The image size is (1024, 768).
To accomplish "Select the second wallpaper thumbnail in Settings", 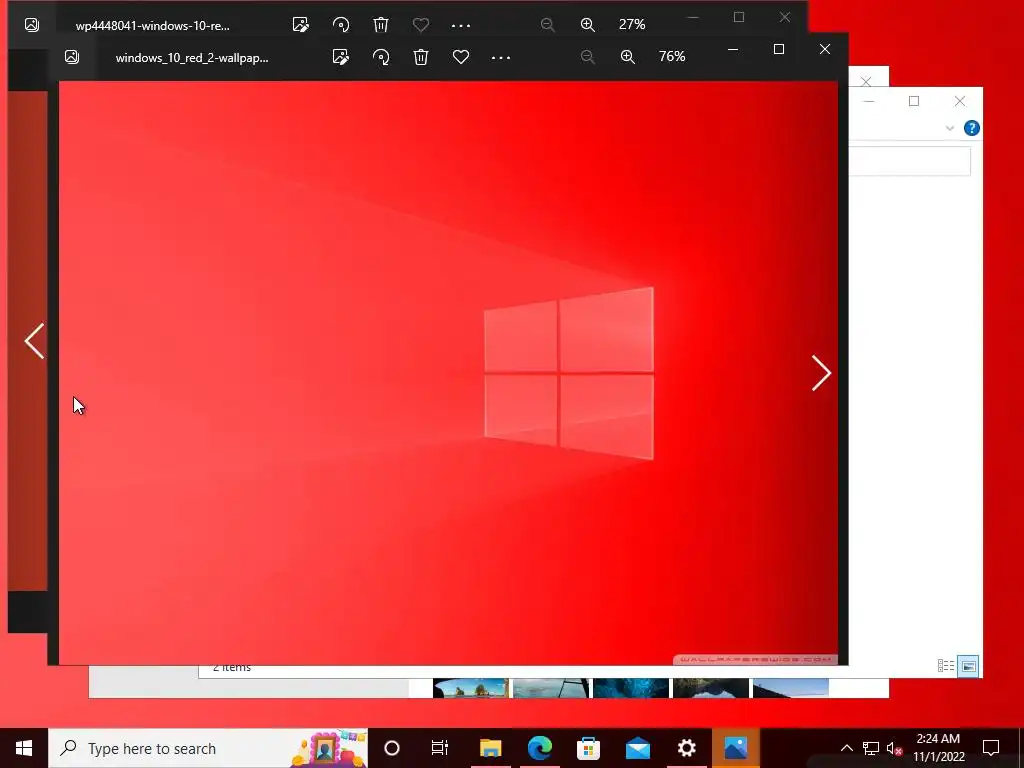I will coord(551,688).
